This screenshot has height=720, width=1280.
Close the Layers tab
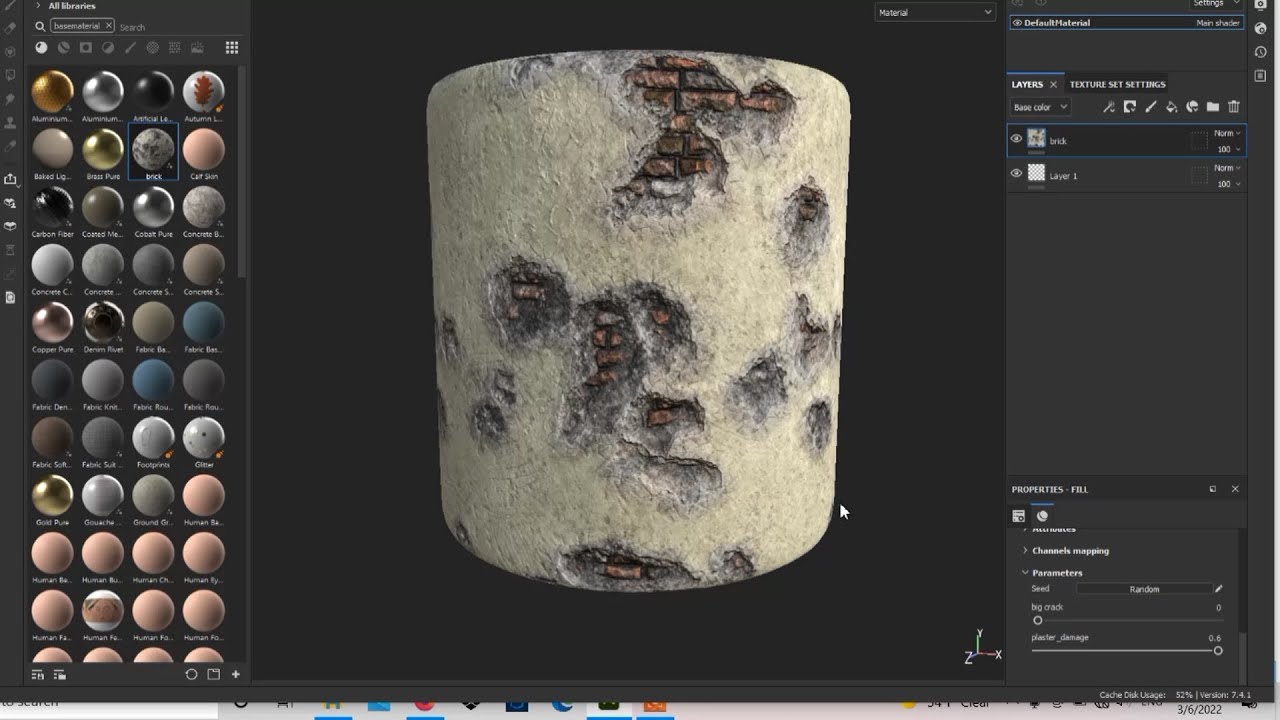pyautogui.click(x=1053, y=84)
